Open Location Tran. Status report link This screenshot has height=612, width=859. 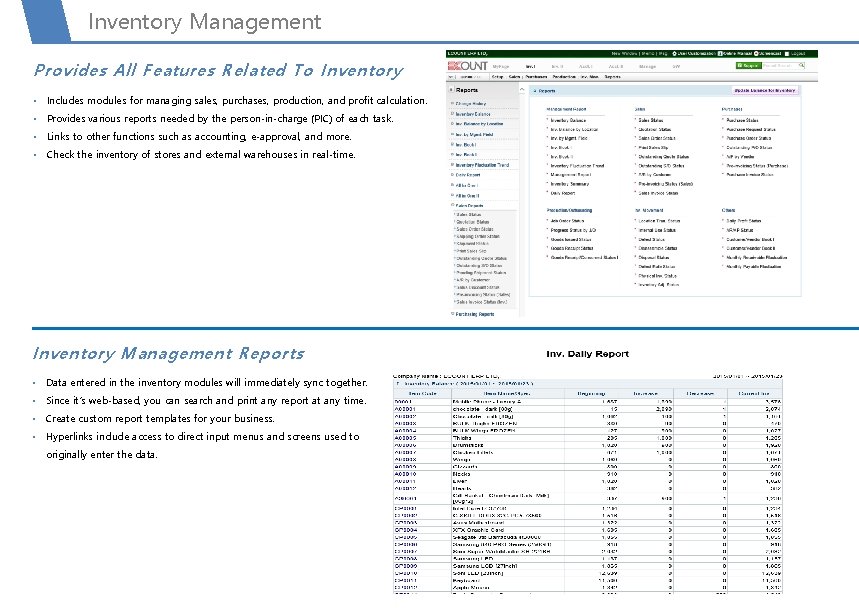click(x=659, y=221)
